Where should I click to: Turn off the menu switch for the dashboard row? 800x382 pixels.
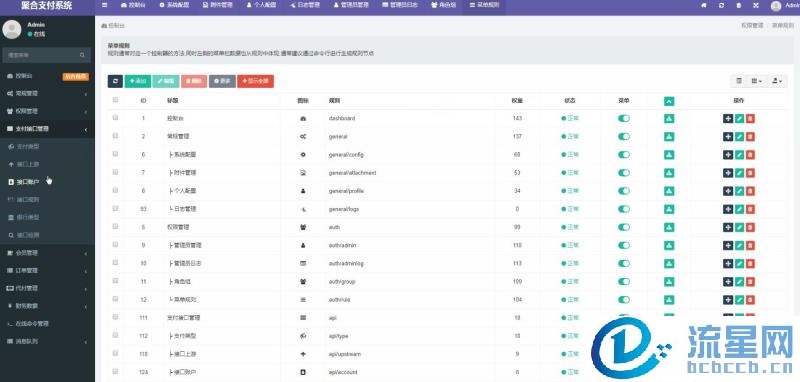point(623,118)
